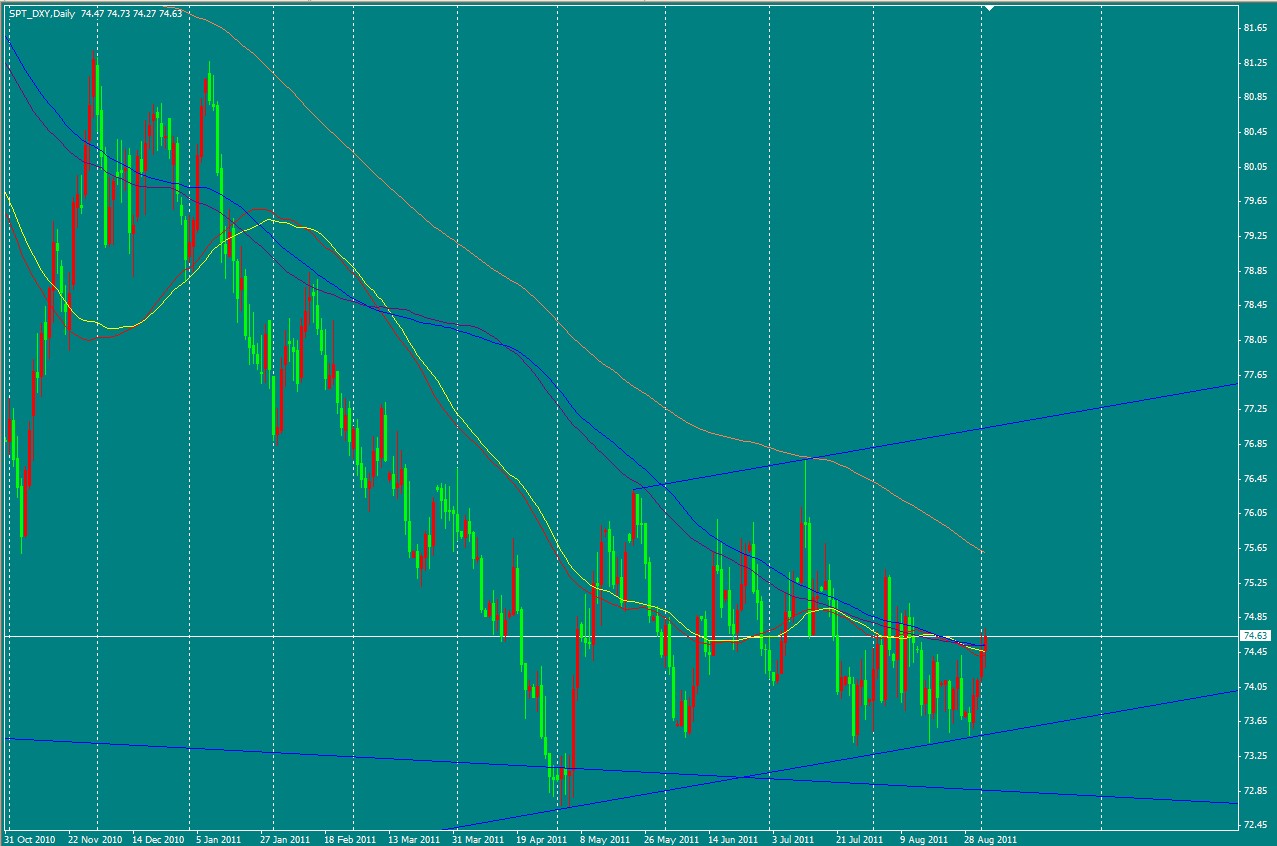Select the 72.85 price axis label
This screenshot has height=846, width=1277.
pos(1255,791)
